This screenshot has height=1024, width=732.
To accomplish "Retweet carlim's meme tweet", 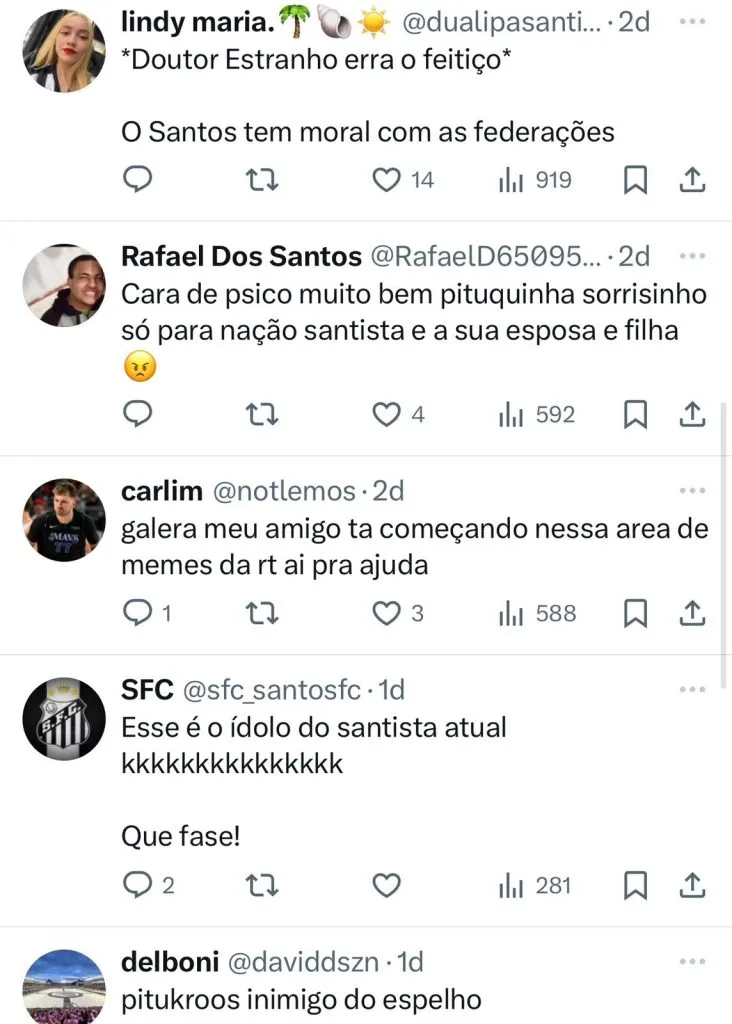I will [262, 613].
